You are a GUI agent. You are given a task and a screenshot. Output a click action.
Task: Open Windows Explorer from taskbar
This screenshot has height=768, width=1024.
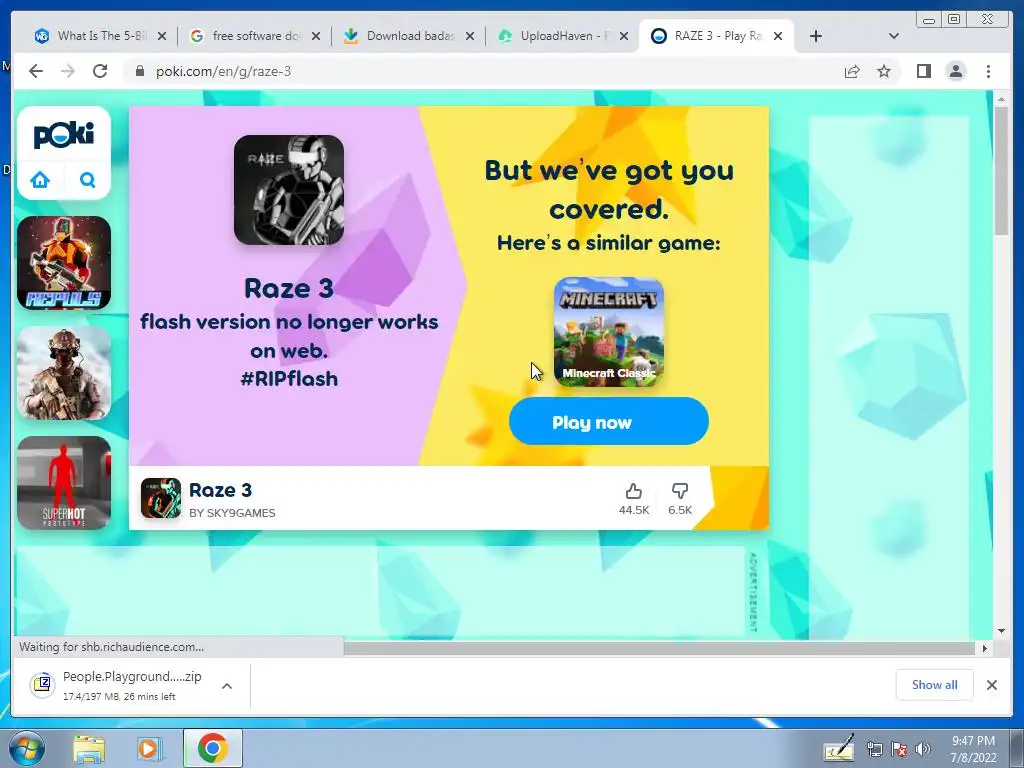pyautogui.click(x=89, y=748)
